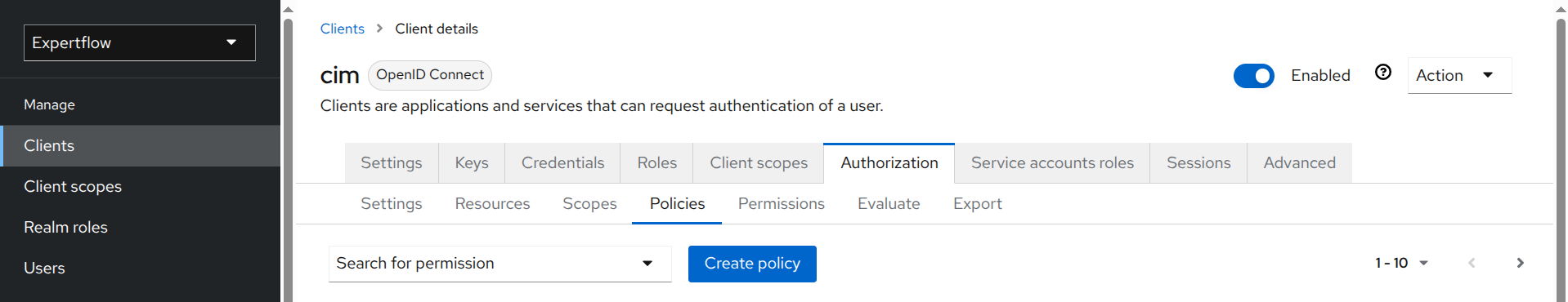Open the Expertflow realm dropdown
1568x302 pixels.
point(140,42)
